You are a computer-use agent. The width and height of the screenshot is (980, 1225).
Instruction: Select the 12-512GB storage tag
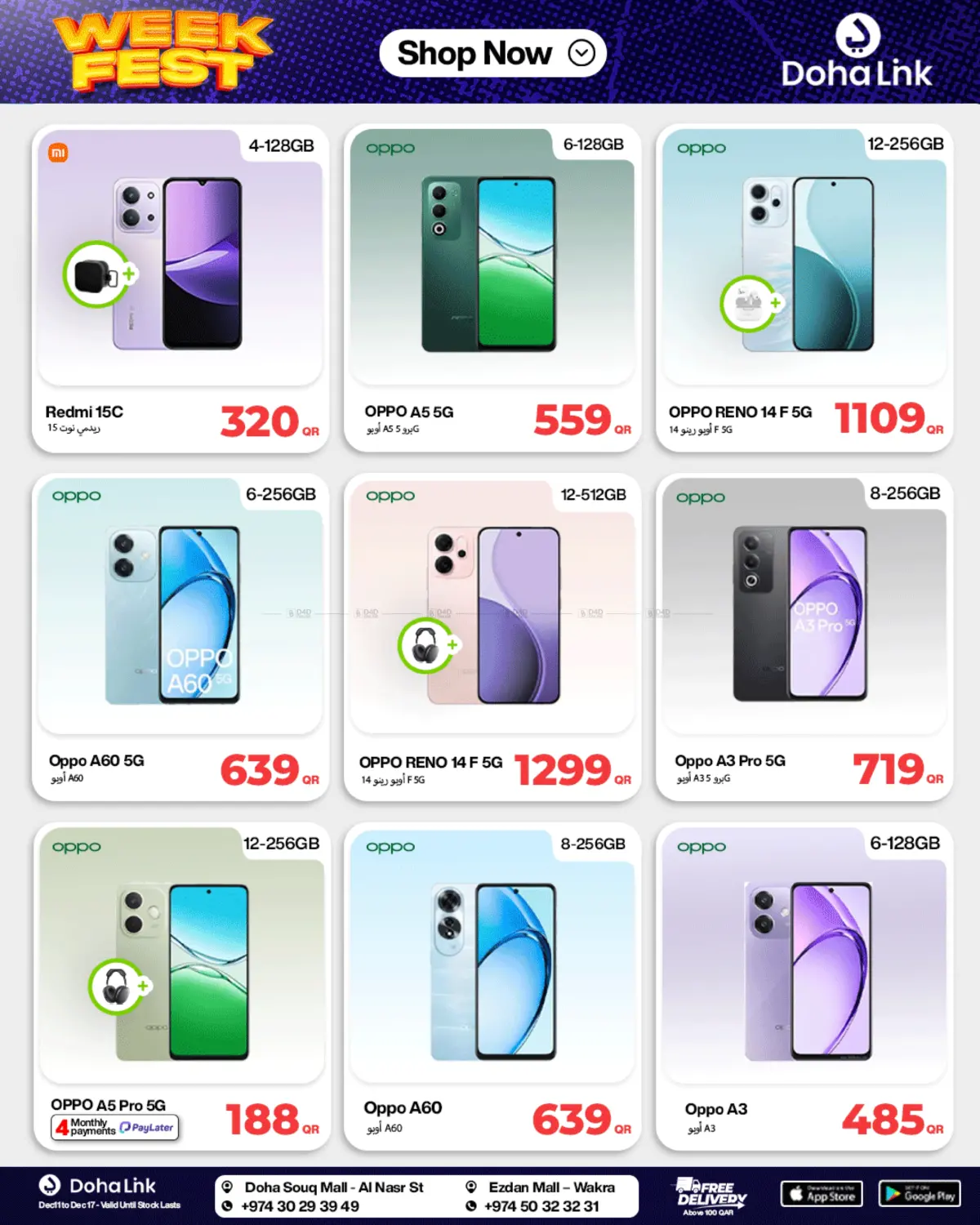pos(594,495)
